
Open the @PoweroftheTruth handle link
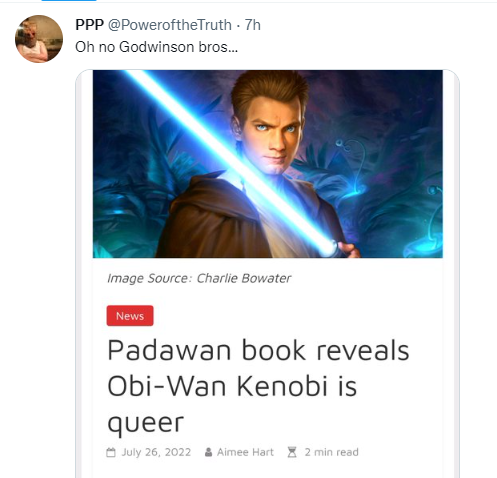[170, 25]
